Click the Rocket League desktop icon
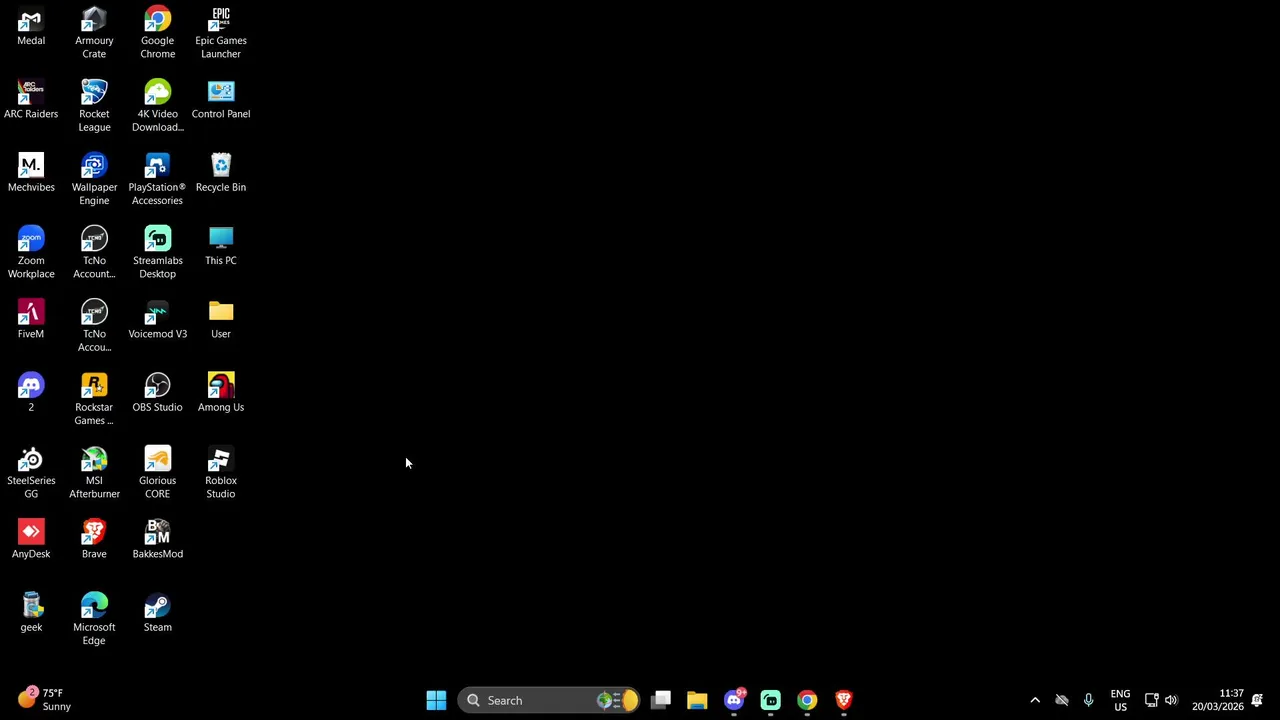 coord(94,106)
